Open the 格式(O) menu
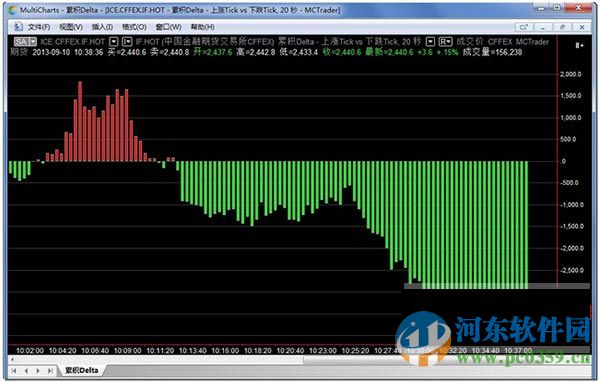 pos(134,27)
